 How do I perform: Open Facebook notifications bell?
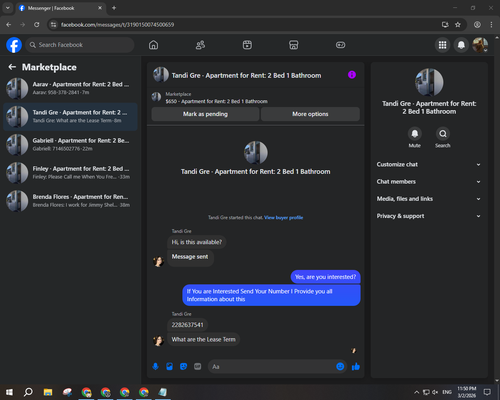pyautogui.click(x=461, y=45)
